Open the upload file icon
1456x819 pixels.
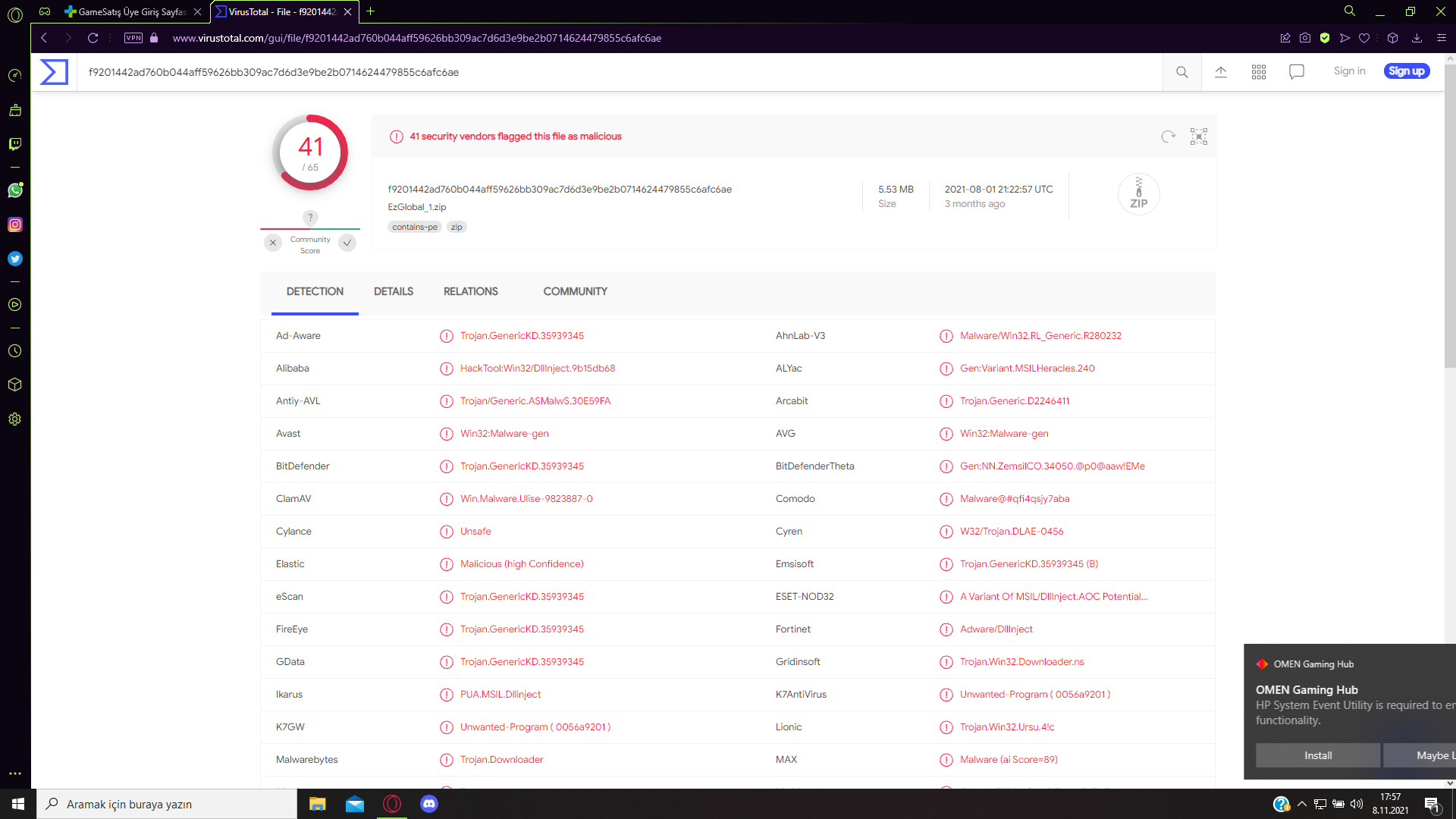(x=1221, y=72)
